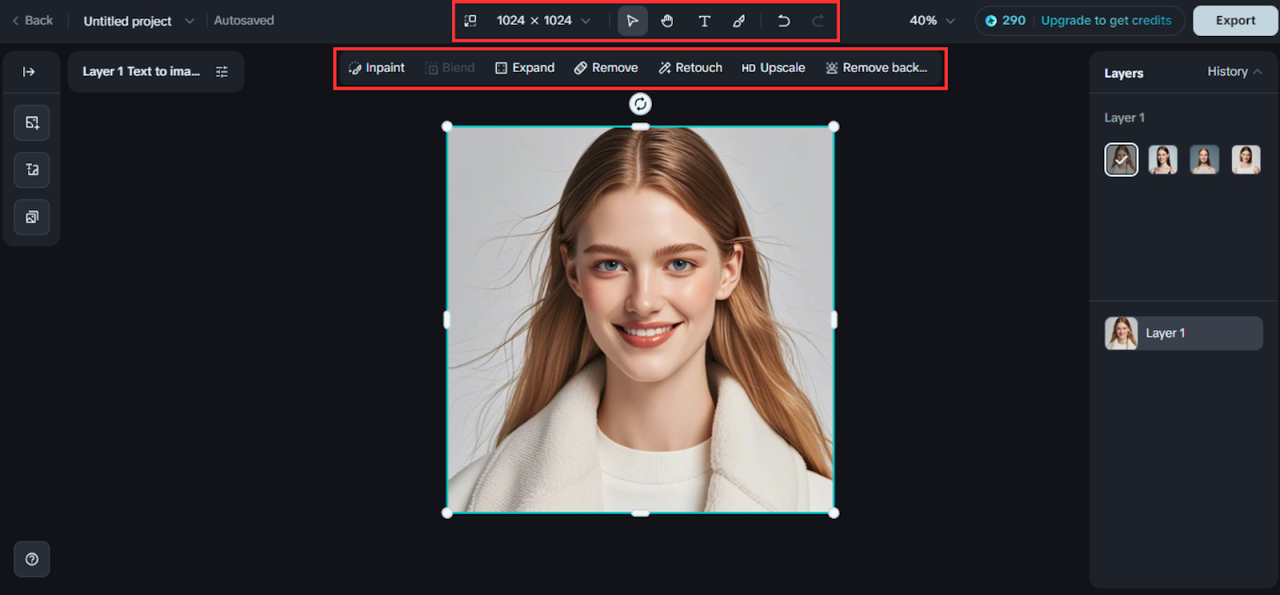Select the portrait image on canvas
Viewport: 1280px width, 595px height.
pos(640,319)
